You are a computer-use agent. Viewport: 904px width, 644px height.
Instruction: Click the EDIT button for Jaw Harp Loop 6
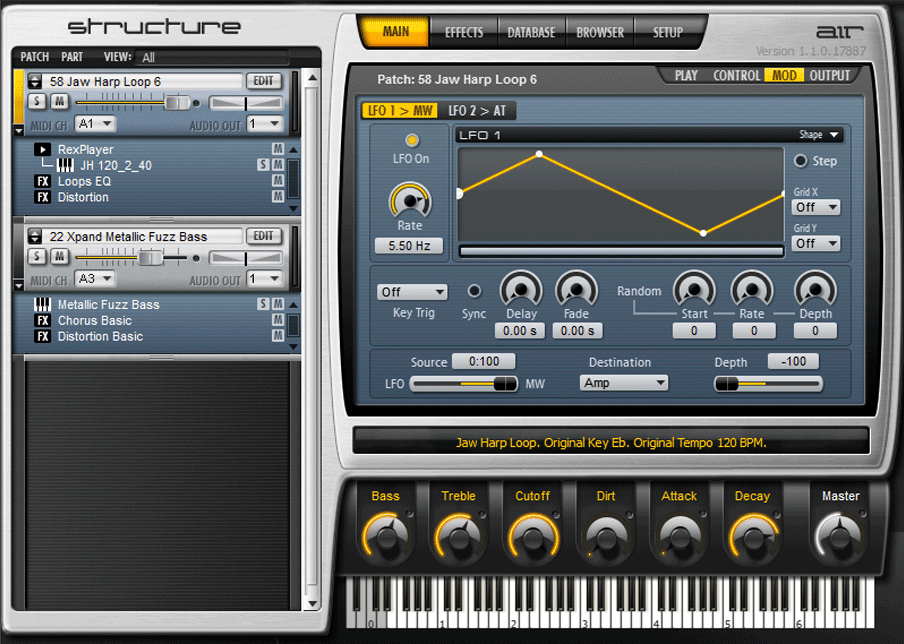pos(263,81)
